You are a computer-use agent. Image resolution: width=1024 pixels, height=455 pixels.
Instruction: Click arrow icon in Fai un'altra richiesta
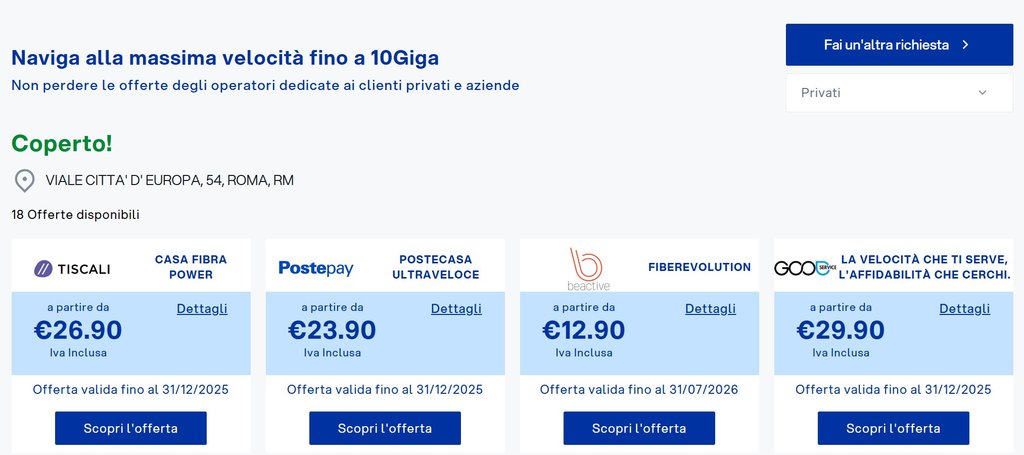click(965, 45)
